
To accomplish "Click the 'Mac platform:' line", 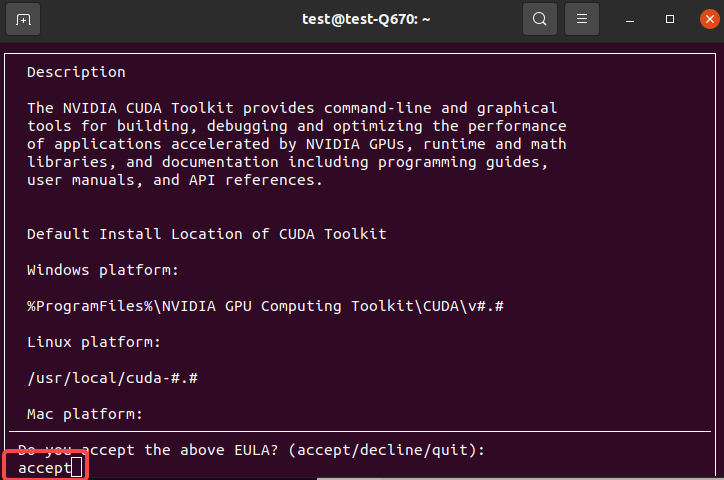I will pyautogui.click(x=84, y=414).
